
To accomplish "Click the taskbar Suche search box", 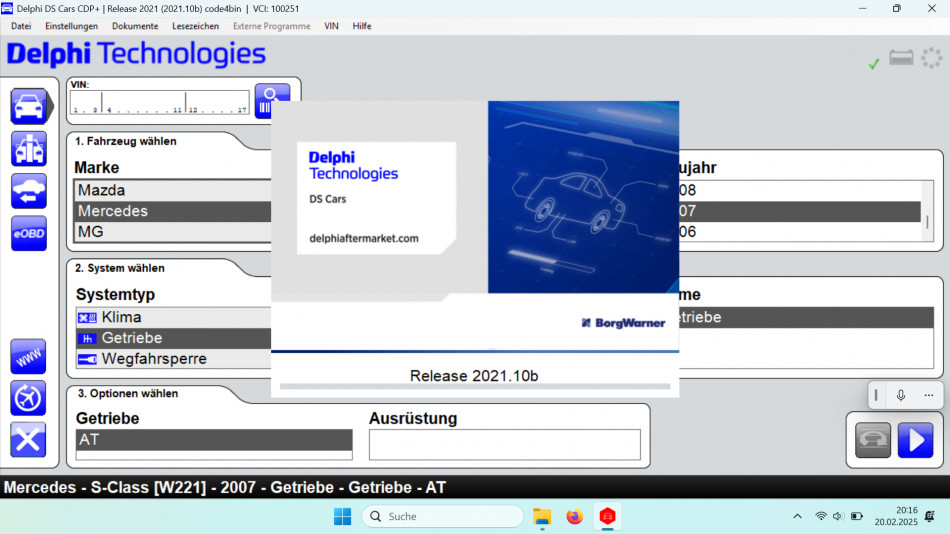I will tap(443, 516).
